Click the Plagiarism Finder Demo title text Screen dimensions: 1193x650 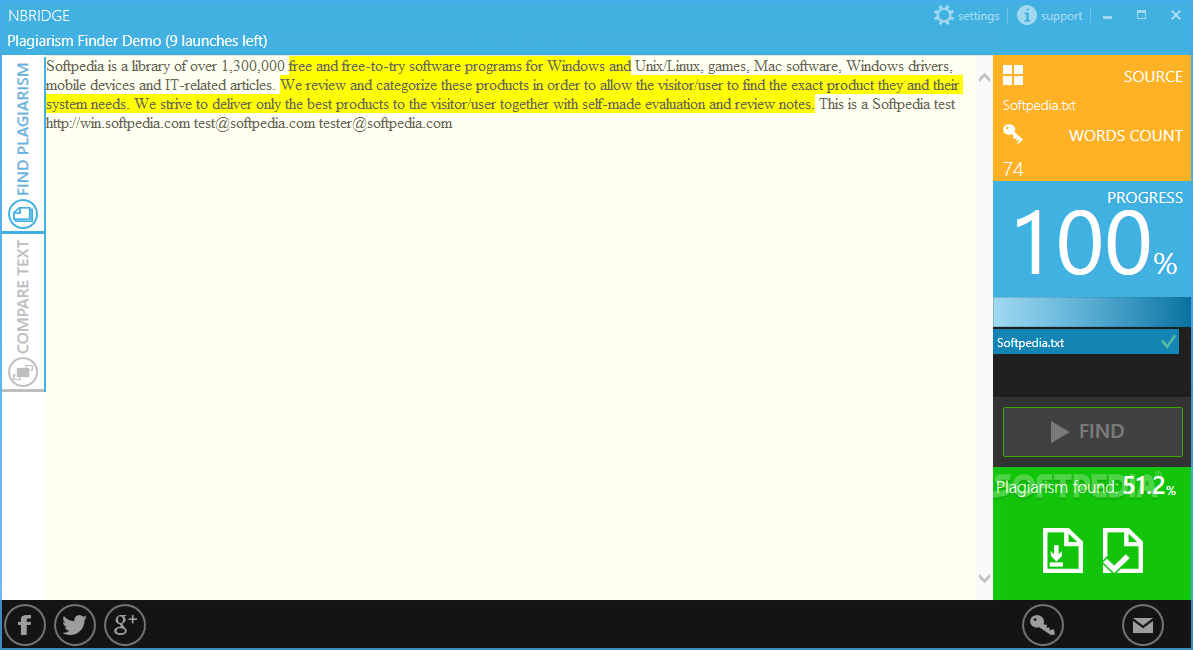pyautogui.click(x=137, y=41)
